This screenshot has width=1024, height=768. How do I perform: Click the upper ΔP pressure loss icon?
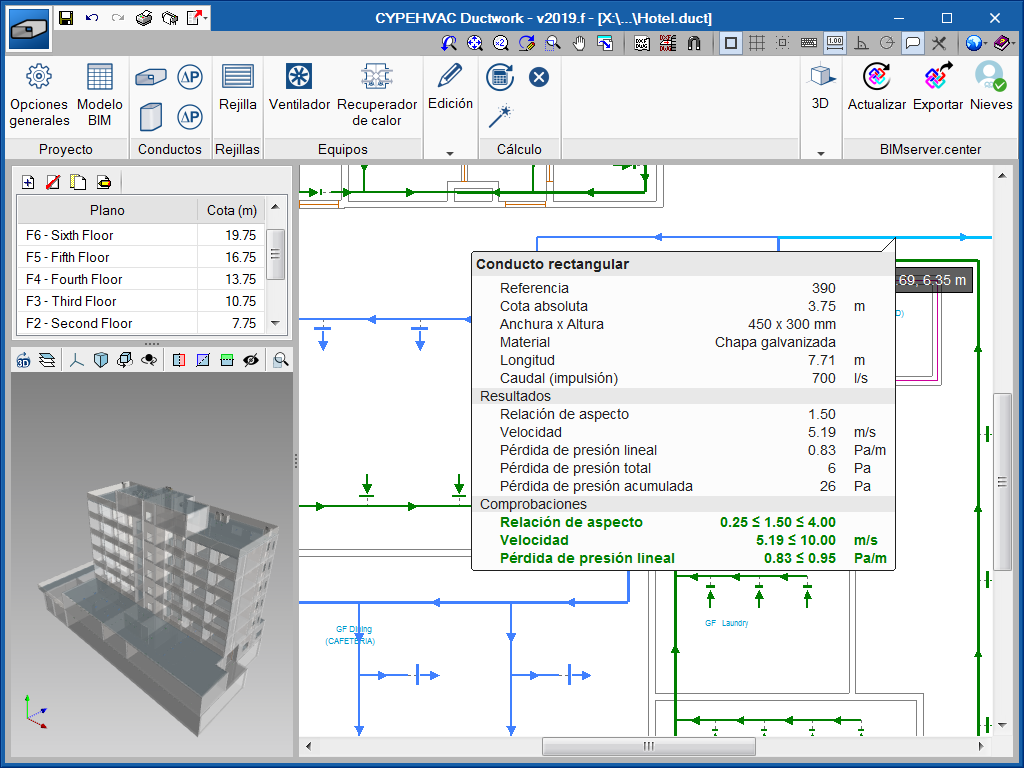pos(190,77)
